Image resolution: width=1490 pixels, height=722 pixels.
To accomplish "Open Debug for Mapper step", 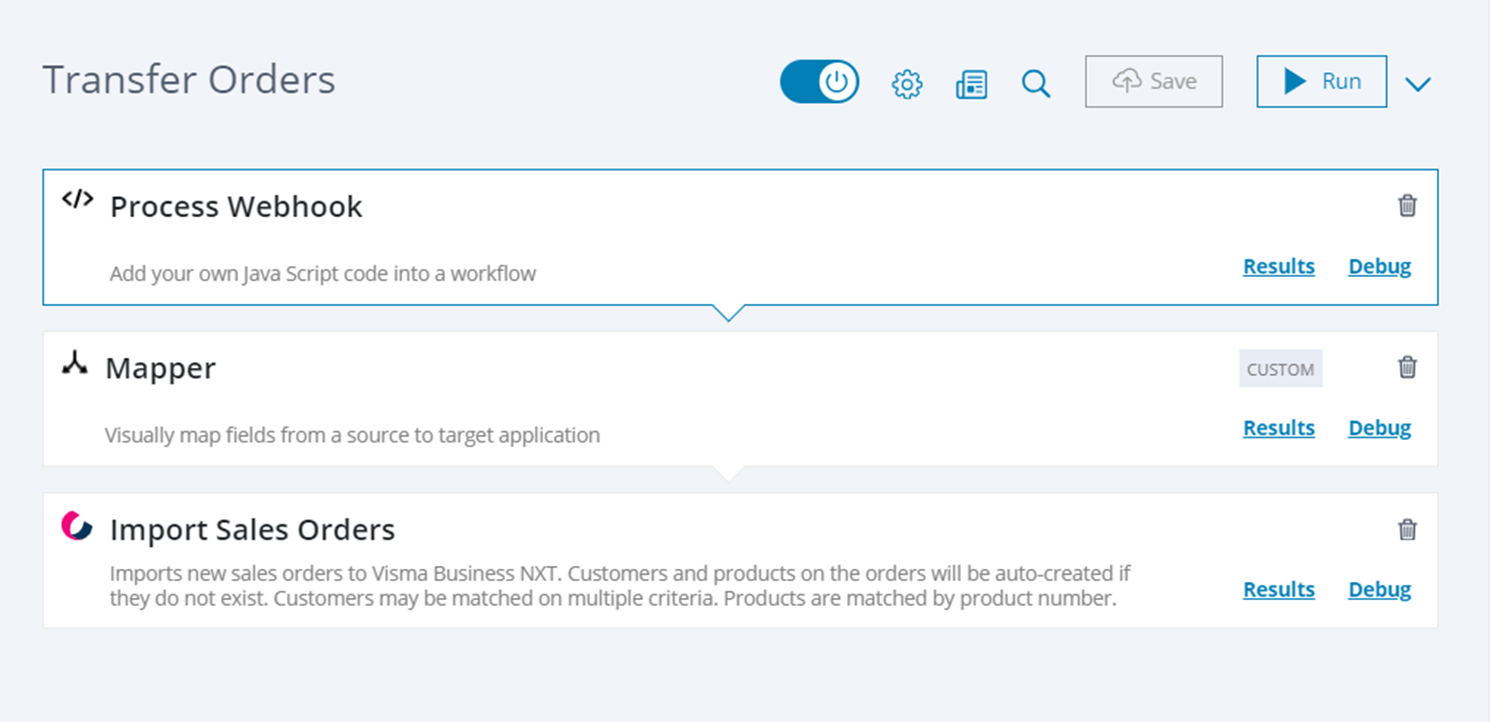I will (x=1380, y=428).
